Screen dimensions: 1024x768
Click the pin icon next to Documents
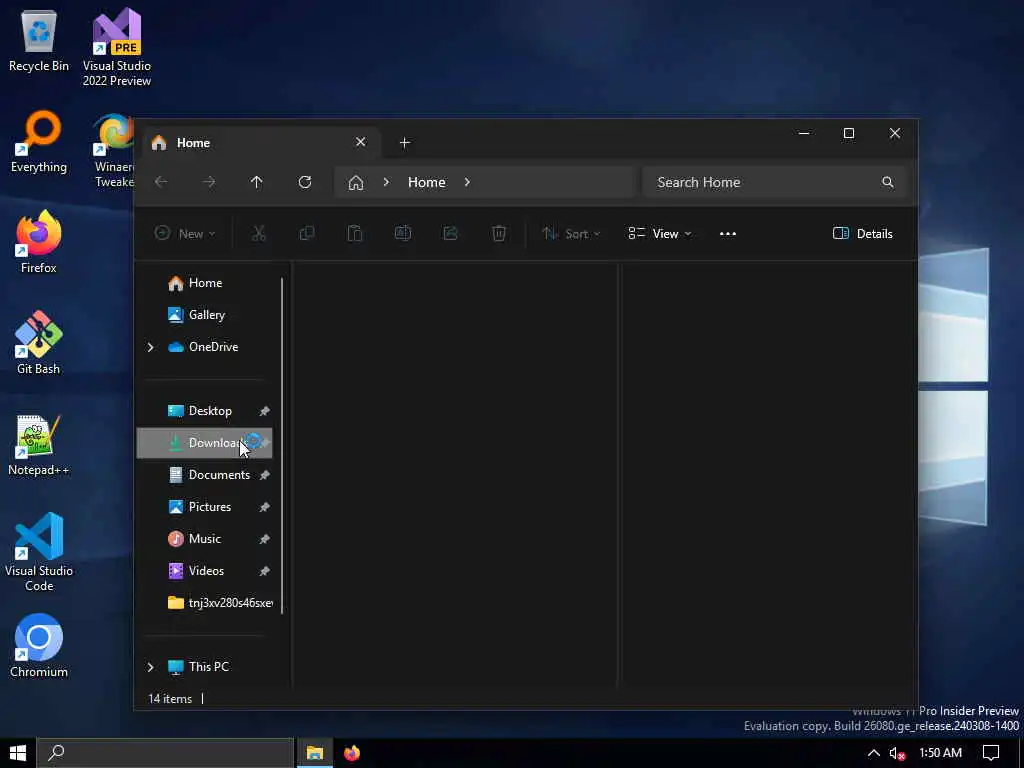tap(264, 475)
